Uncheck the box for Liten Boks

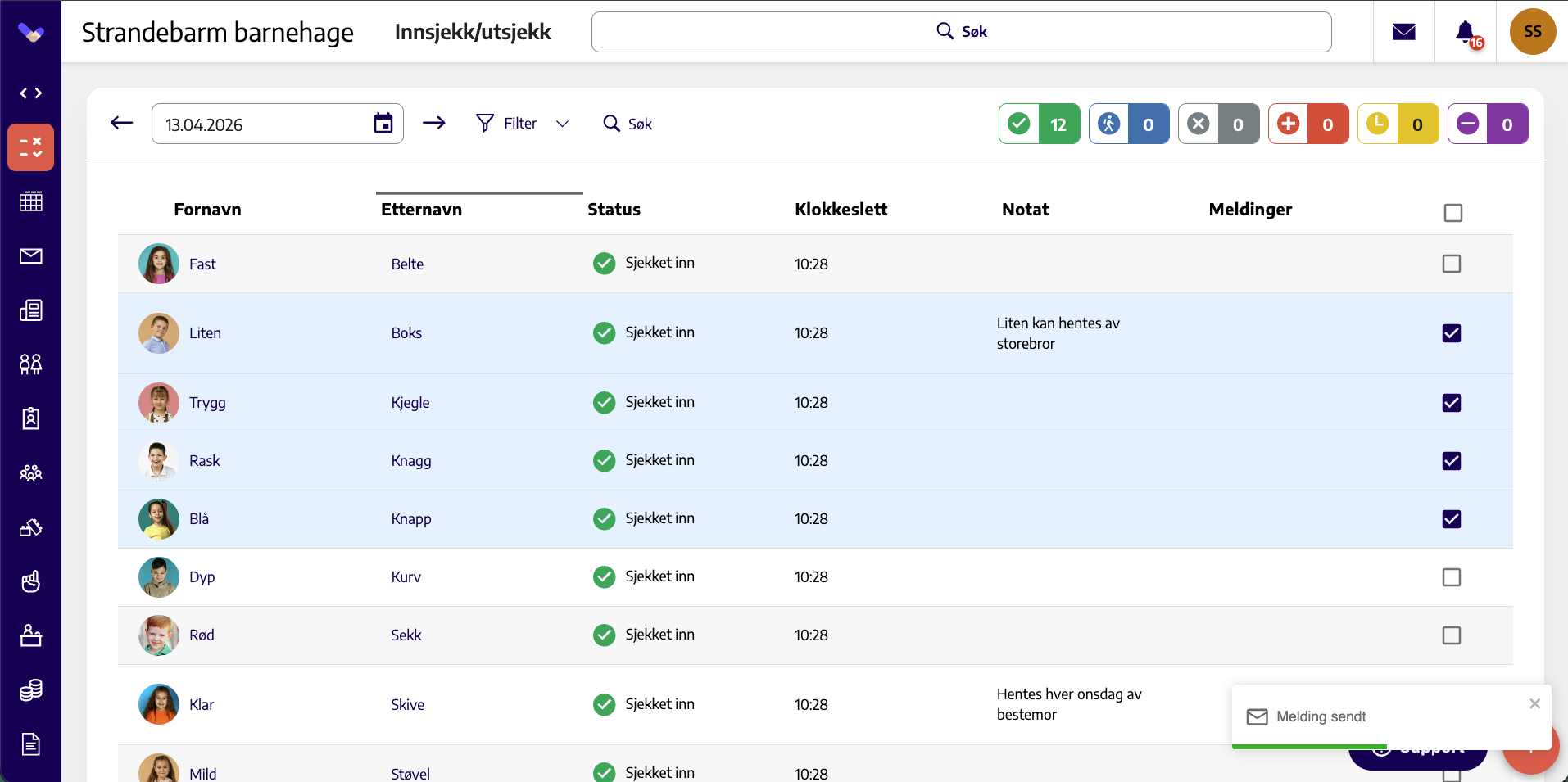1452,333
